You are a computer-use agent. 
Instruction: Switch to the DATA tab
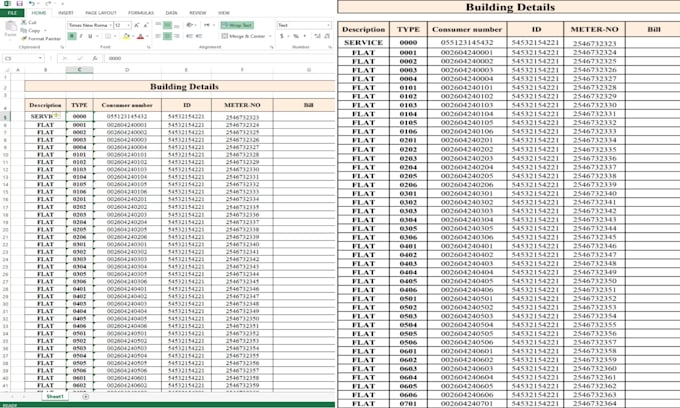tap(171, 13)
